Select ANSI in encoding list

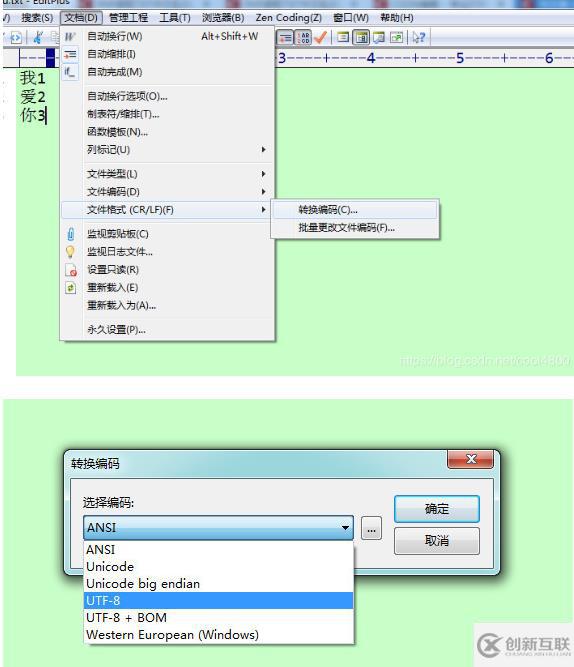[219, 550]
